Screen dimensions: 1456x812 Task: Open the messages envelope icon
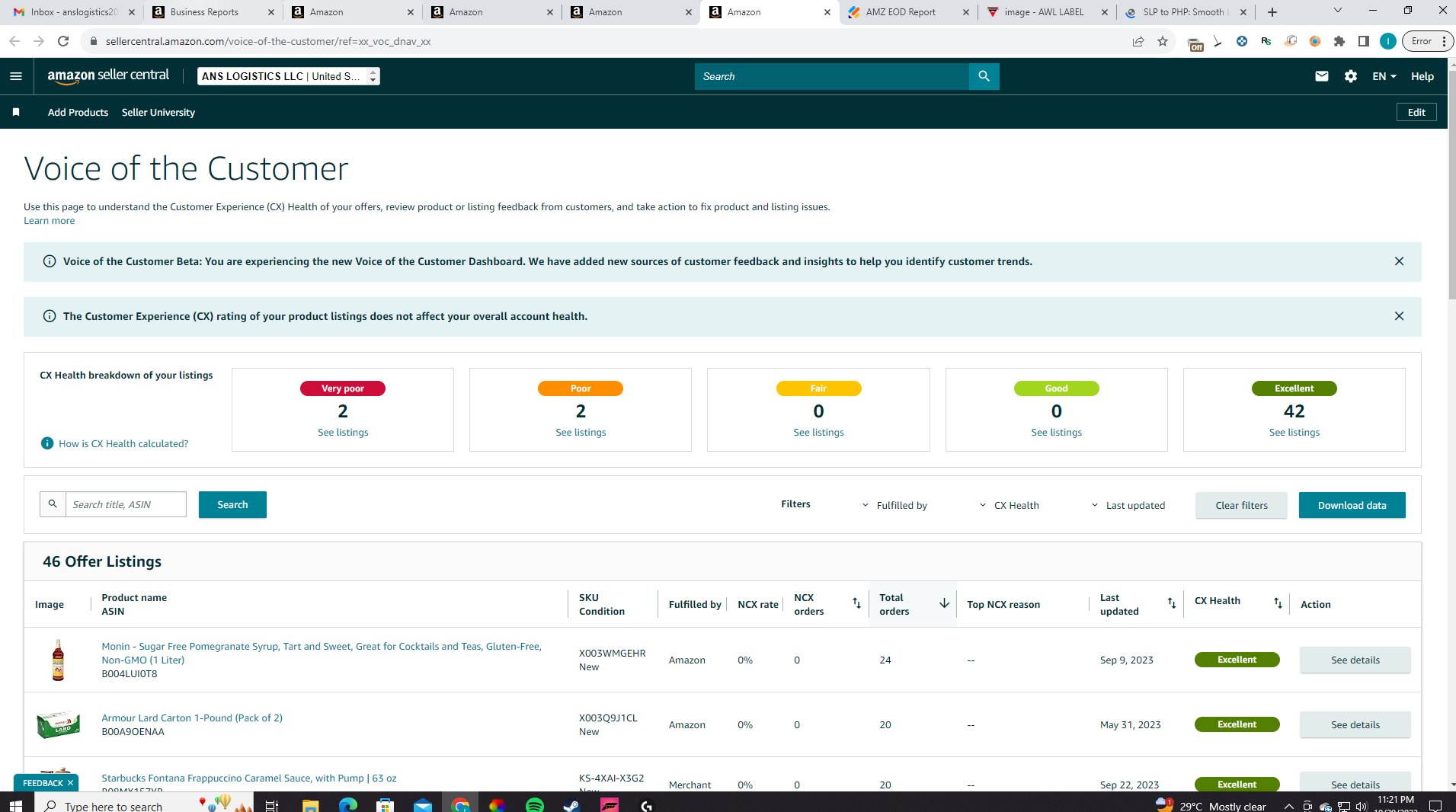click(x=1322, y=76)
